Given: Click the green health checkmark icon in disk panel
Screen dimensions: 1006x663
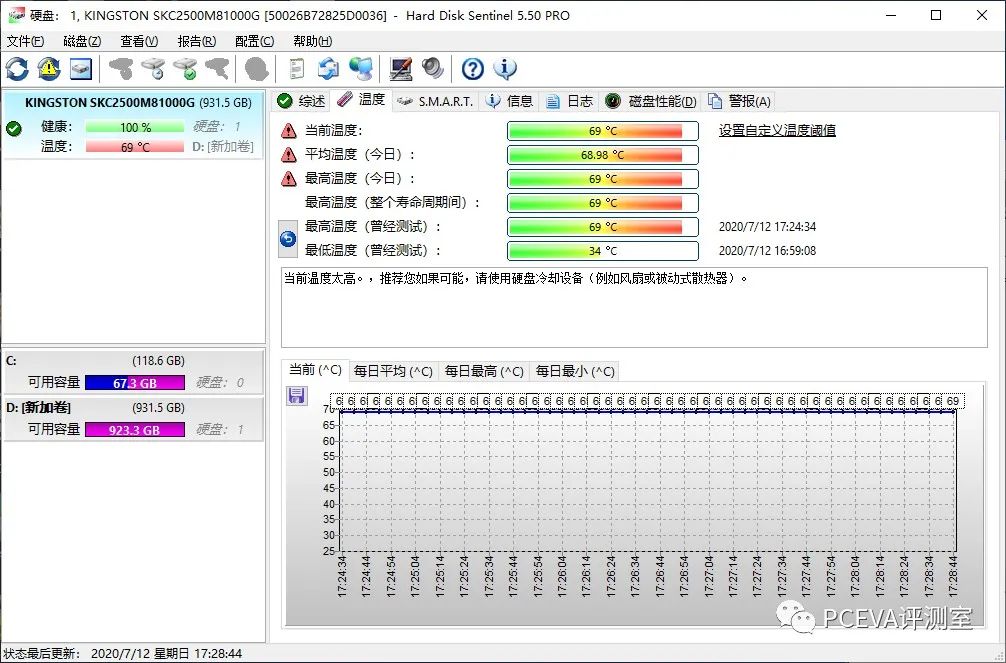Looking at the screenshot, I should [x=13, y=128].
